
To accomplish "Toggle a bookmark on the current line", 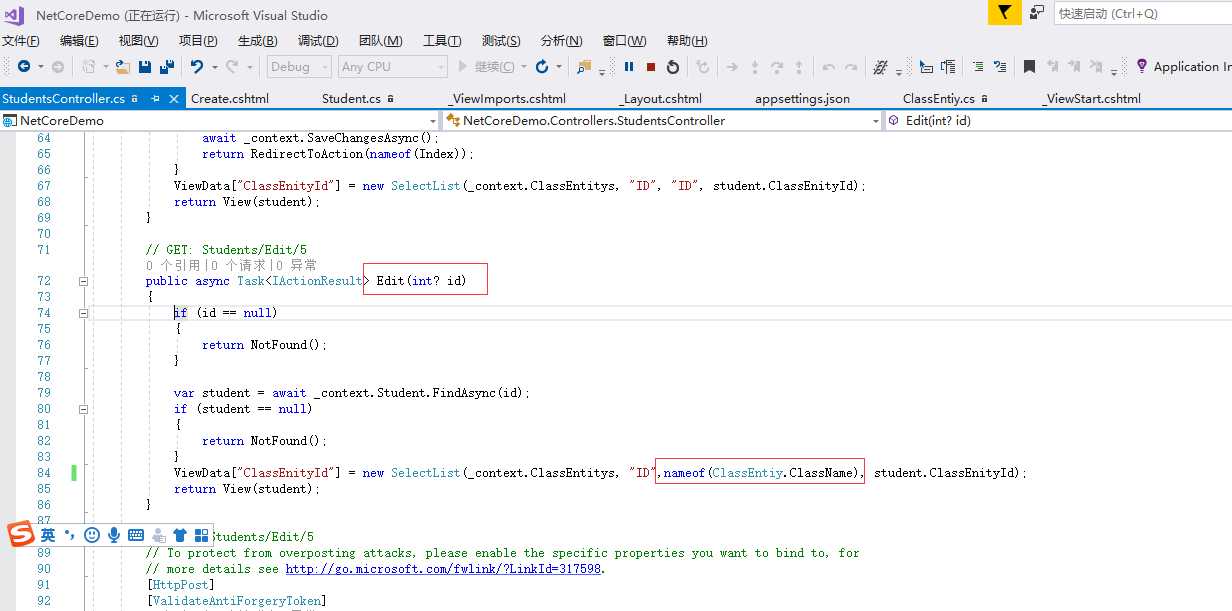I will click(1029, 67).
